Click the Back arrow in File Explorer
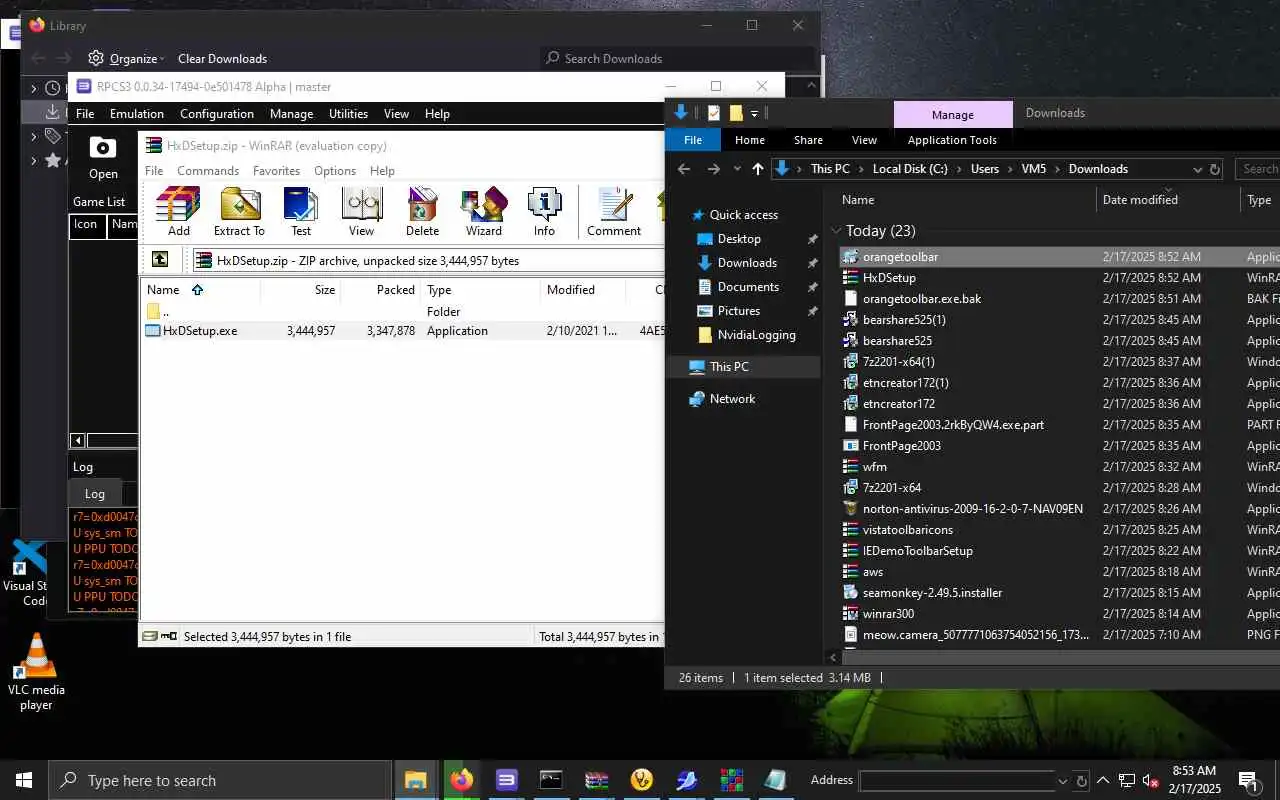The width and height of the screenshot is (1280, 800). (684, 169)
